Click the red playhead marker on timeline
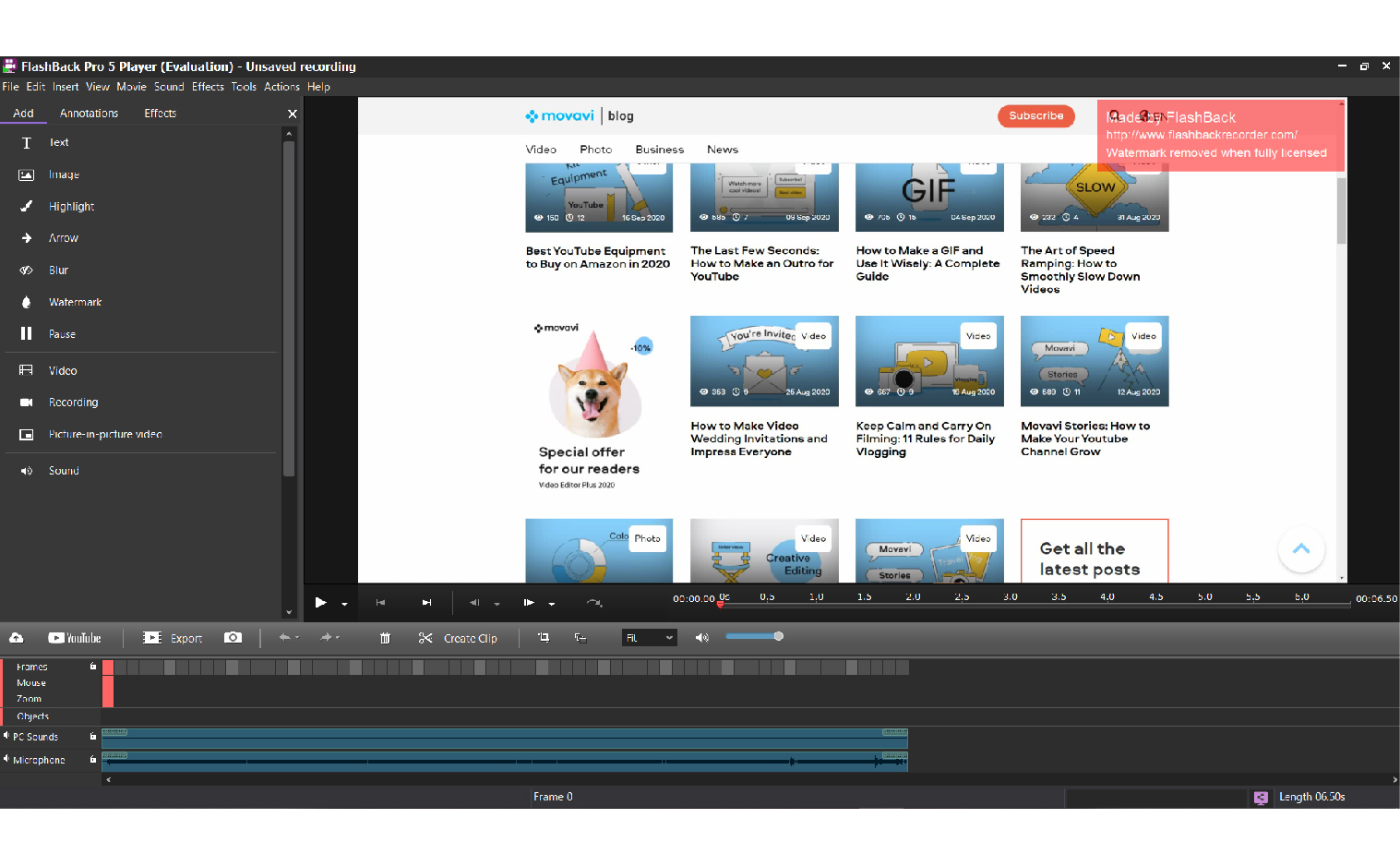 (721, 603)
